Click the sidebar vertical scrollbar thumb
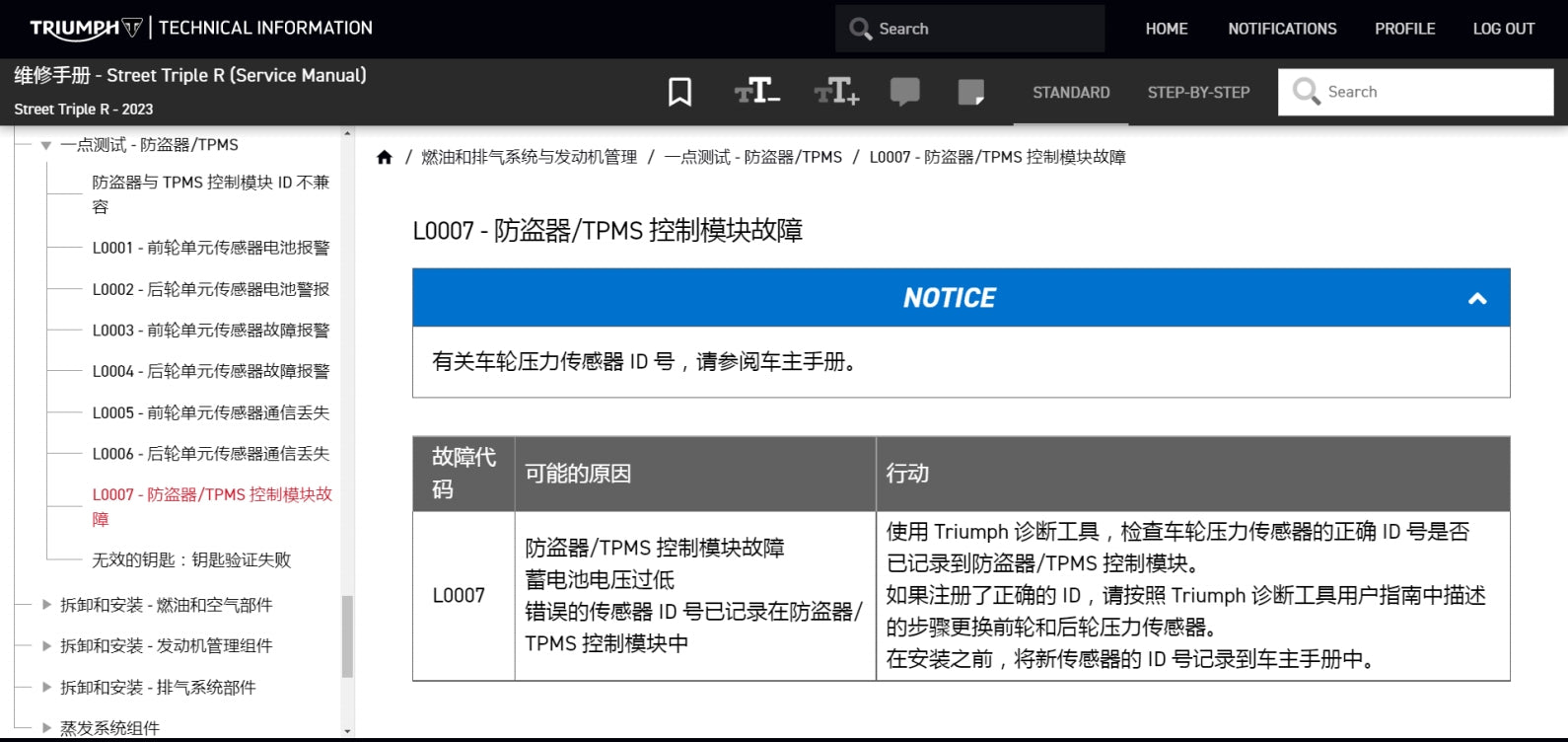1568x742 pixels. (347, 636)
